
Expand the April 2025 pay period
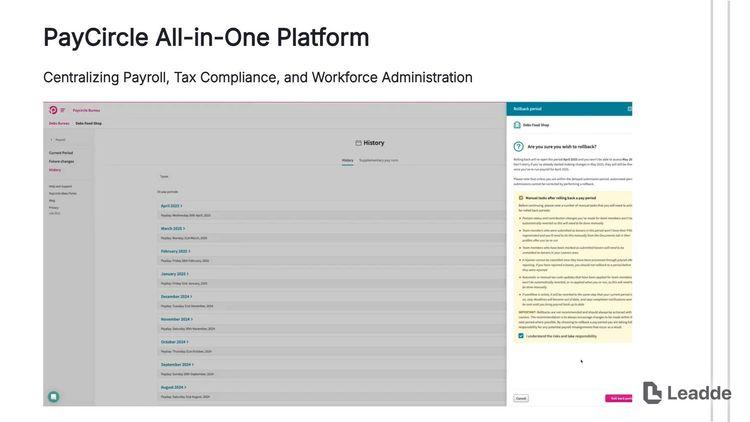(171, 206)
